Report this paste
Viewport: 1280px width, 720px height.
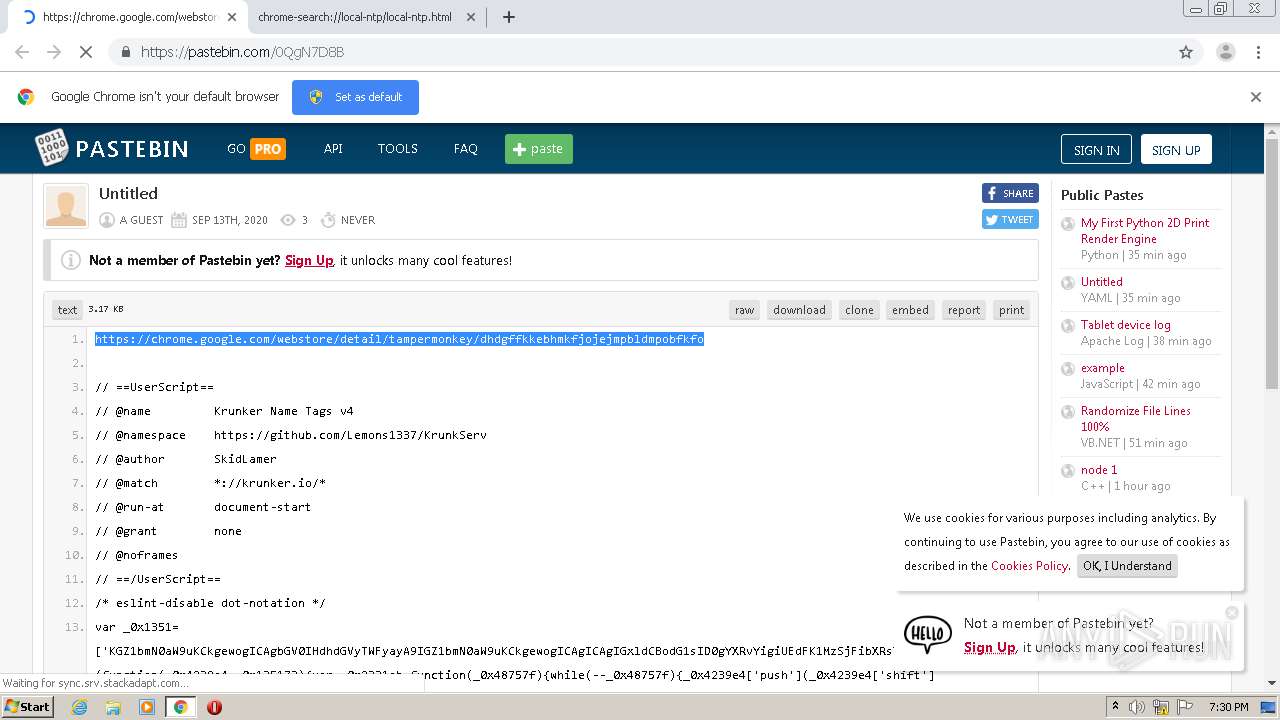pyautogui.click(x=964, y=310)
